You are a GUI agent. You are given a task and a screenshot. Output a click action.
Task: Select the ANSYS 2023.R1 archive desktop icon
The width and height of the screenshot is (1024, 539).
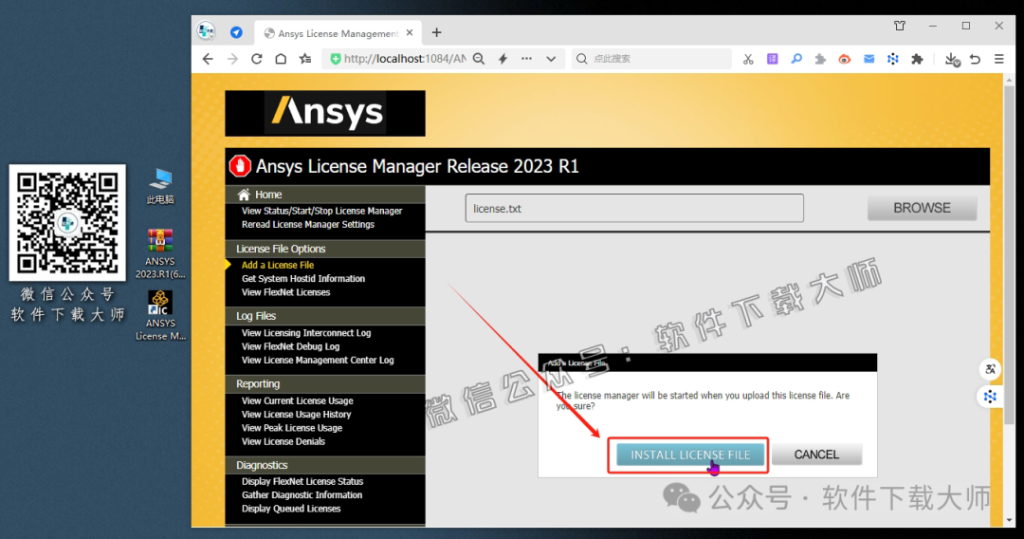click(160, 254)
